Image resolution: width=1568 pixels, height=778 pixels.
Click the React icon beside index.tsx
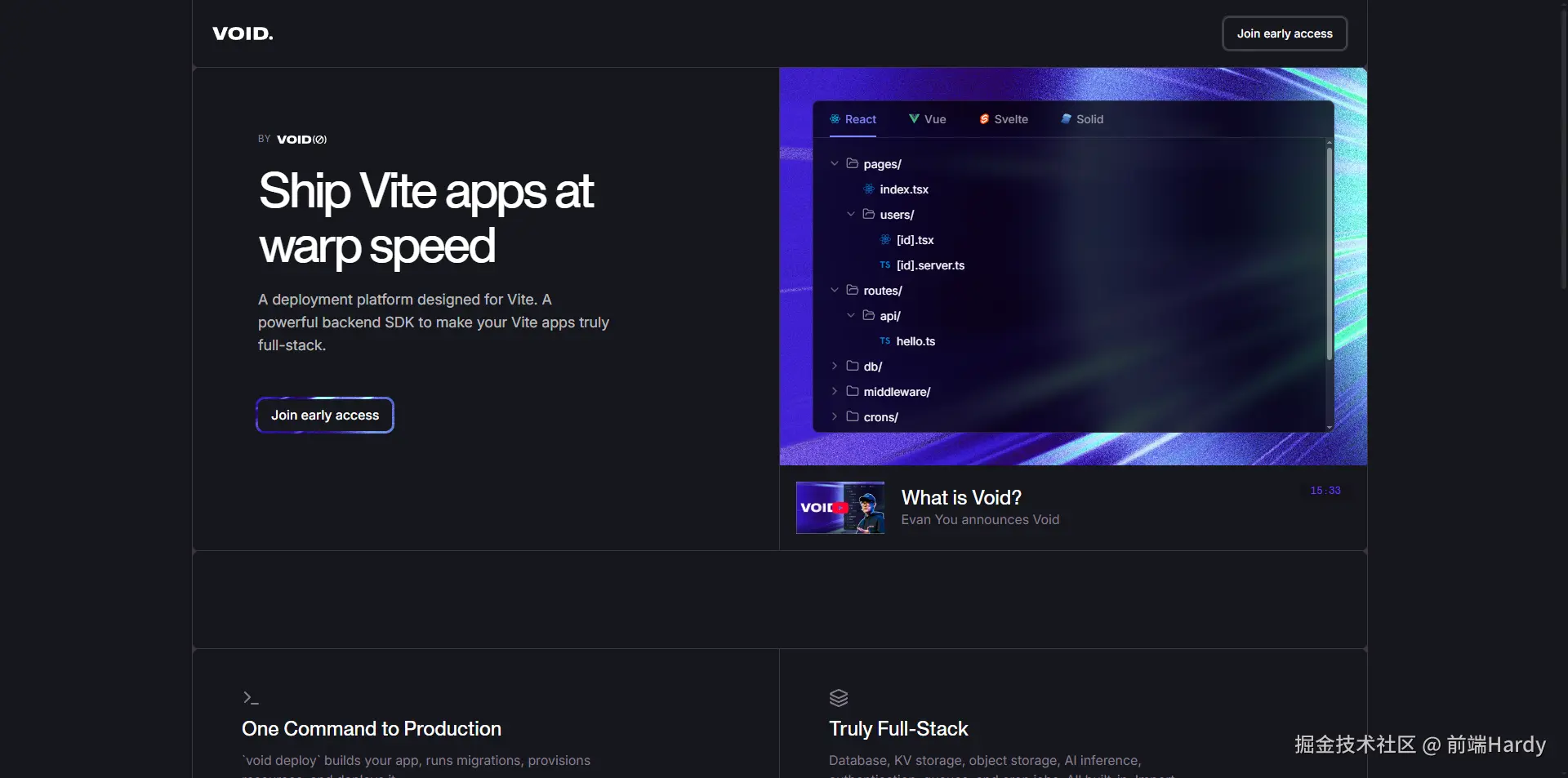pos(869,189)
